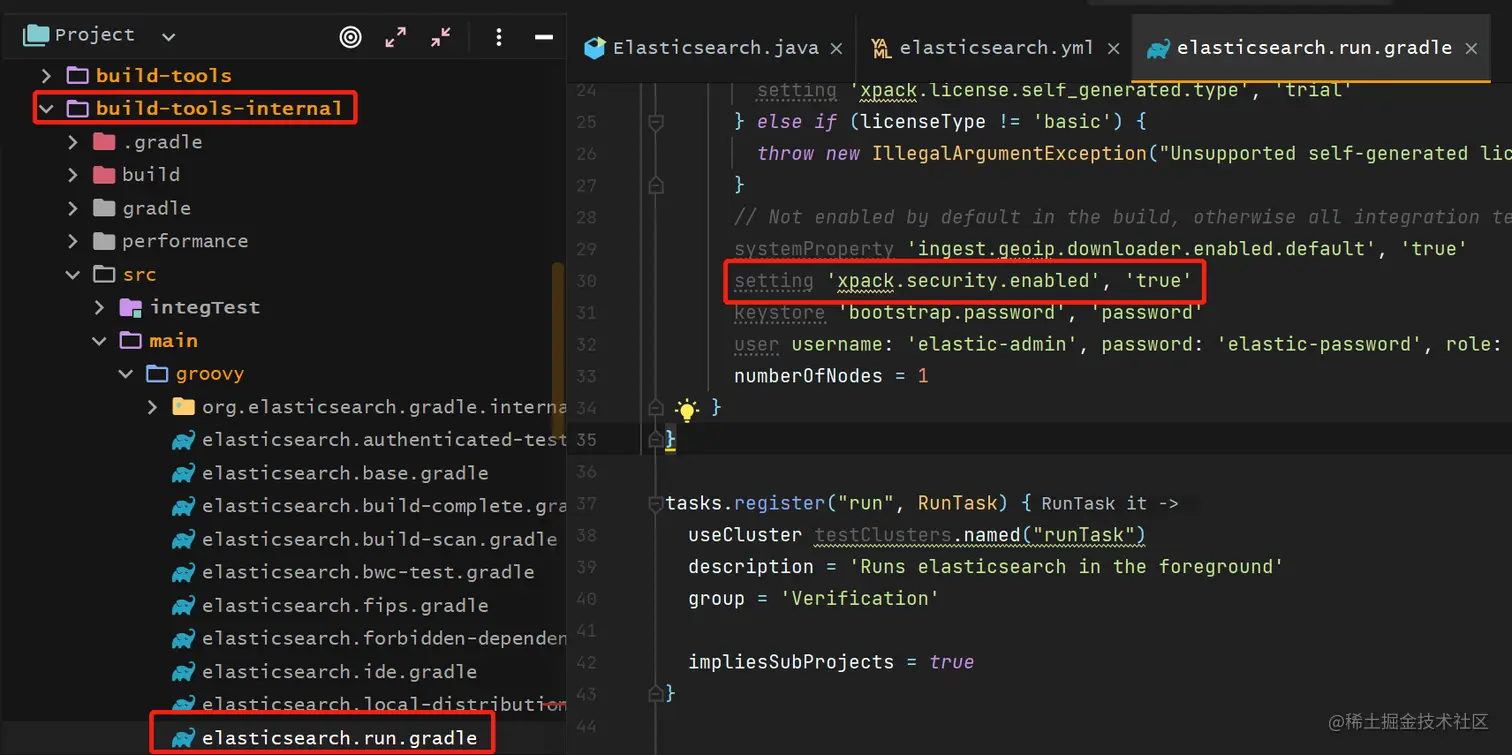Select elasticsearch.forbidden-dependen file in tree
1512x755 pixels.
(x=384, y=638)
